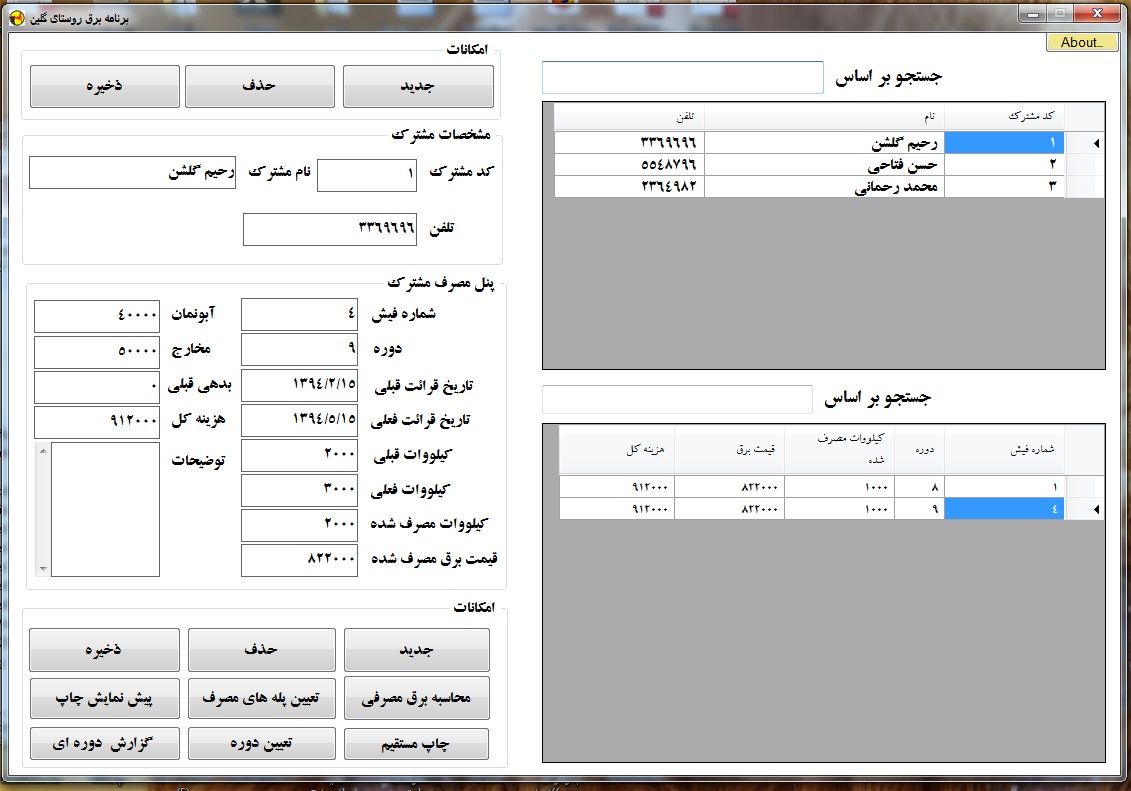This screenshot has height=791, width=1131.
Task: Click the کیلووات مصرف شده column header
Action: tap(840, 449)
